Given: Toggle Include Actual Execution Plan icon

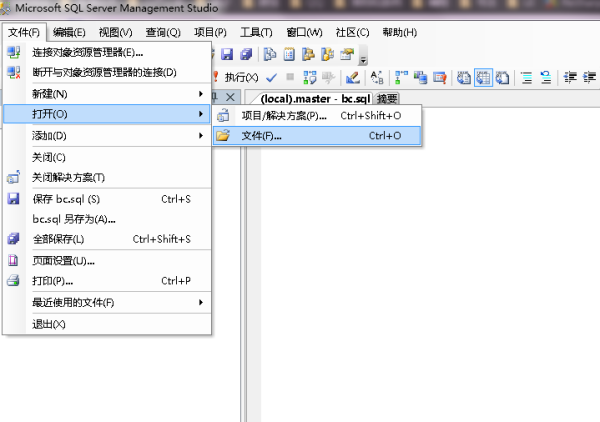Looking at the screenshot, I should point(401,78).
